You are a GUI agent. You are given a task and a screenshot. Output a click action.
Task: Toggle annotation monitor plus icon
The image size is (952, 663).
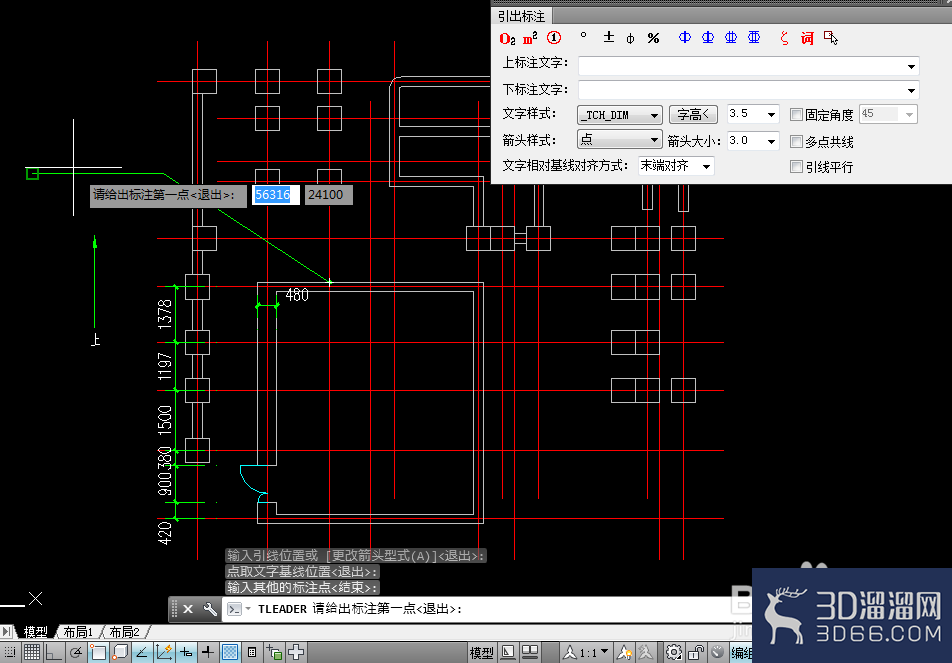click(296, 652)
